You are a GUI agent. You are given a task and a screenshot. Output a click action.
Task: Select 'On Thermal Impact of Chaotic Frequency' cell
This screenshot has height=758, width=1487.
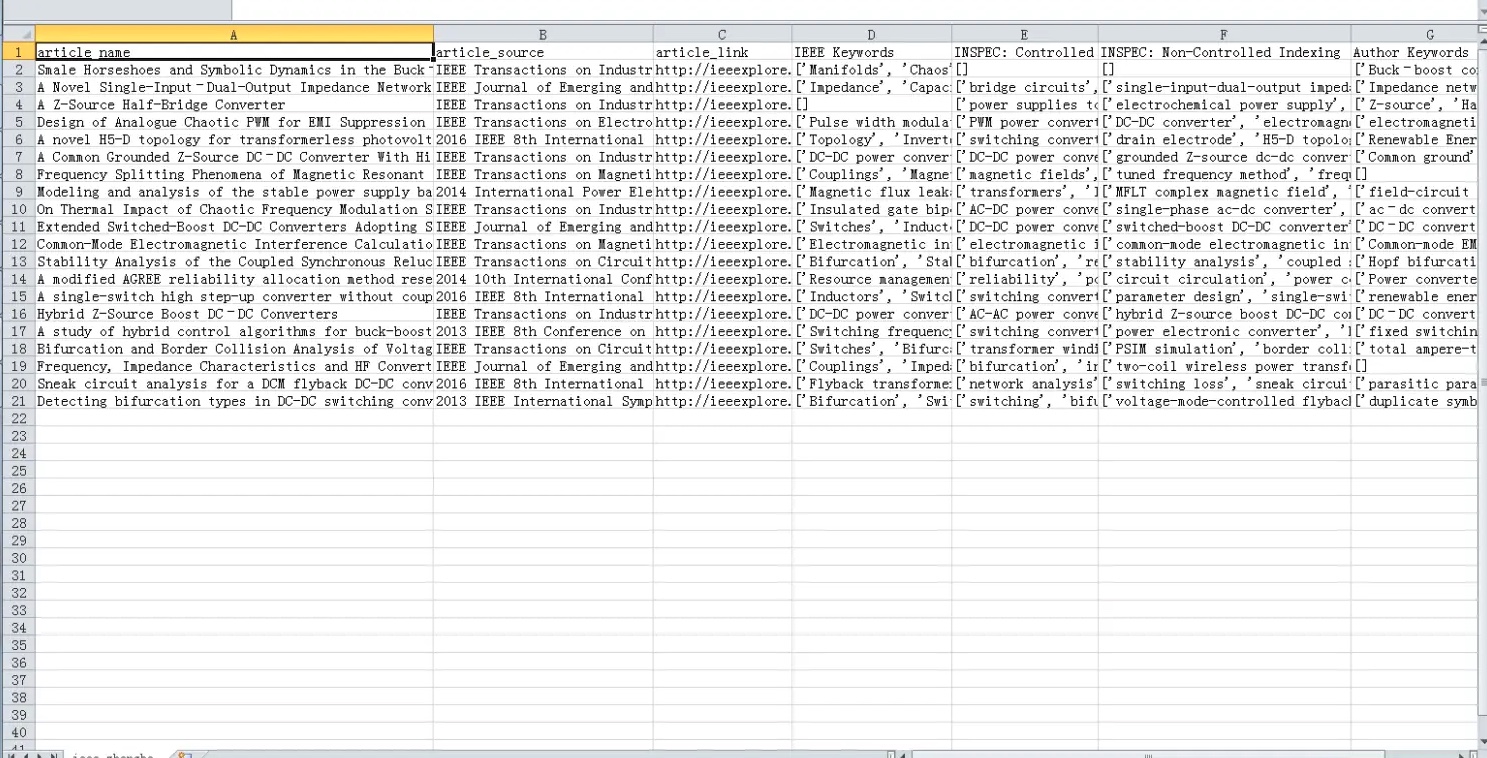[234, 209]
